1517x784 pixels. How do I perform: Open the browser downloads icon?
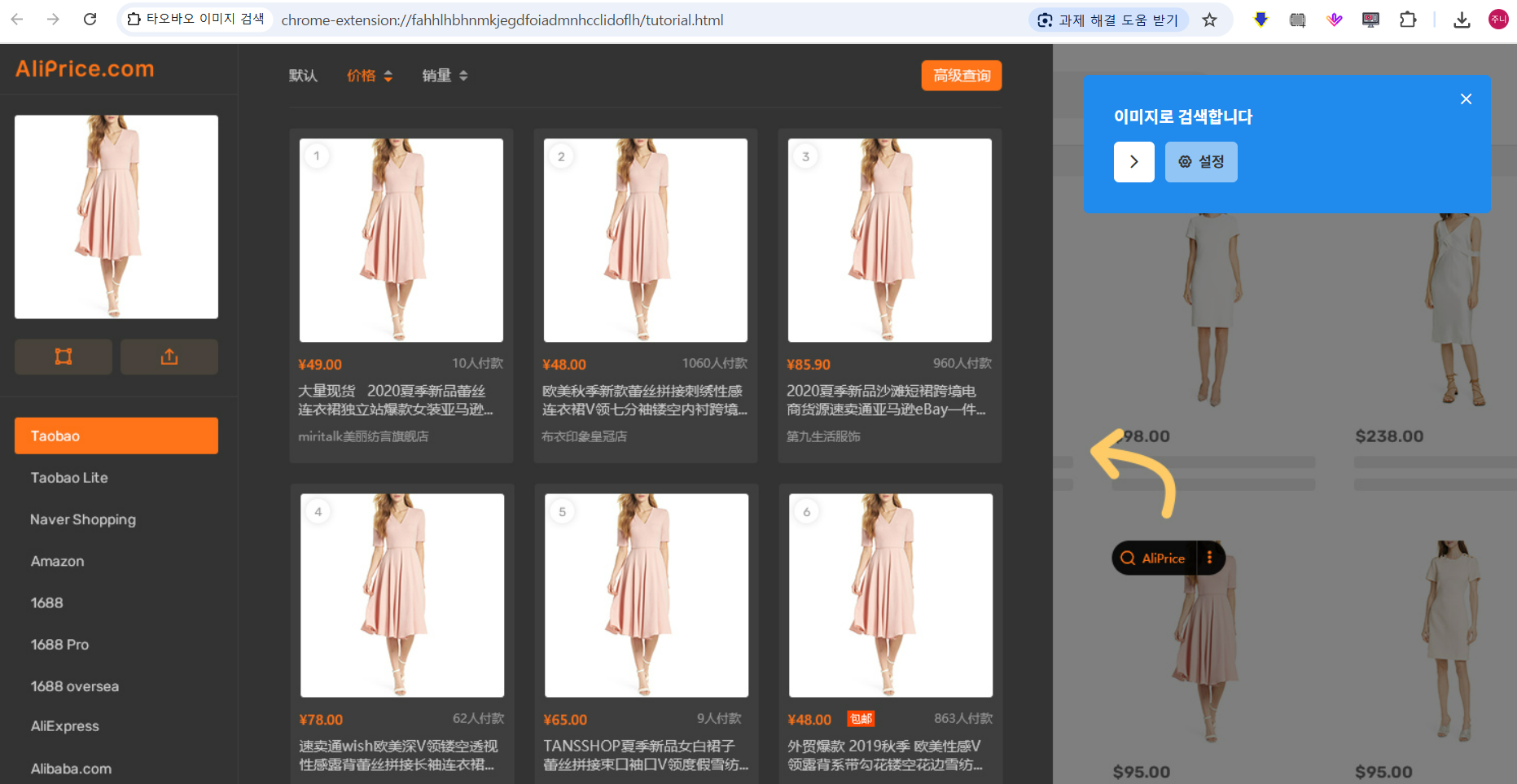(x=1462, y=20)
